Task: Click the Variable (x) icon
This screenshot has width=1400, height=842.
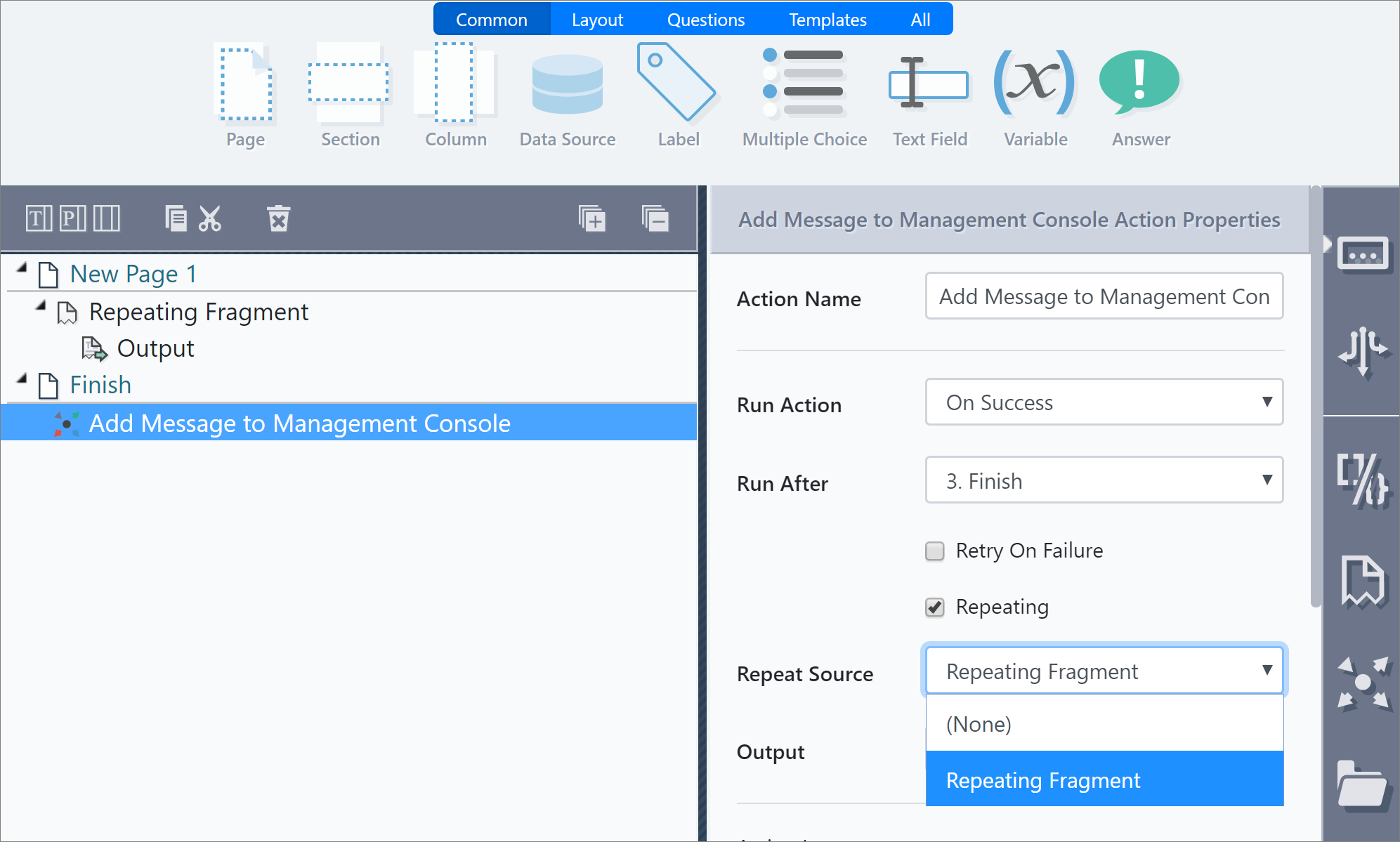Action: click(x=1035, y=83)
